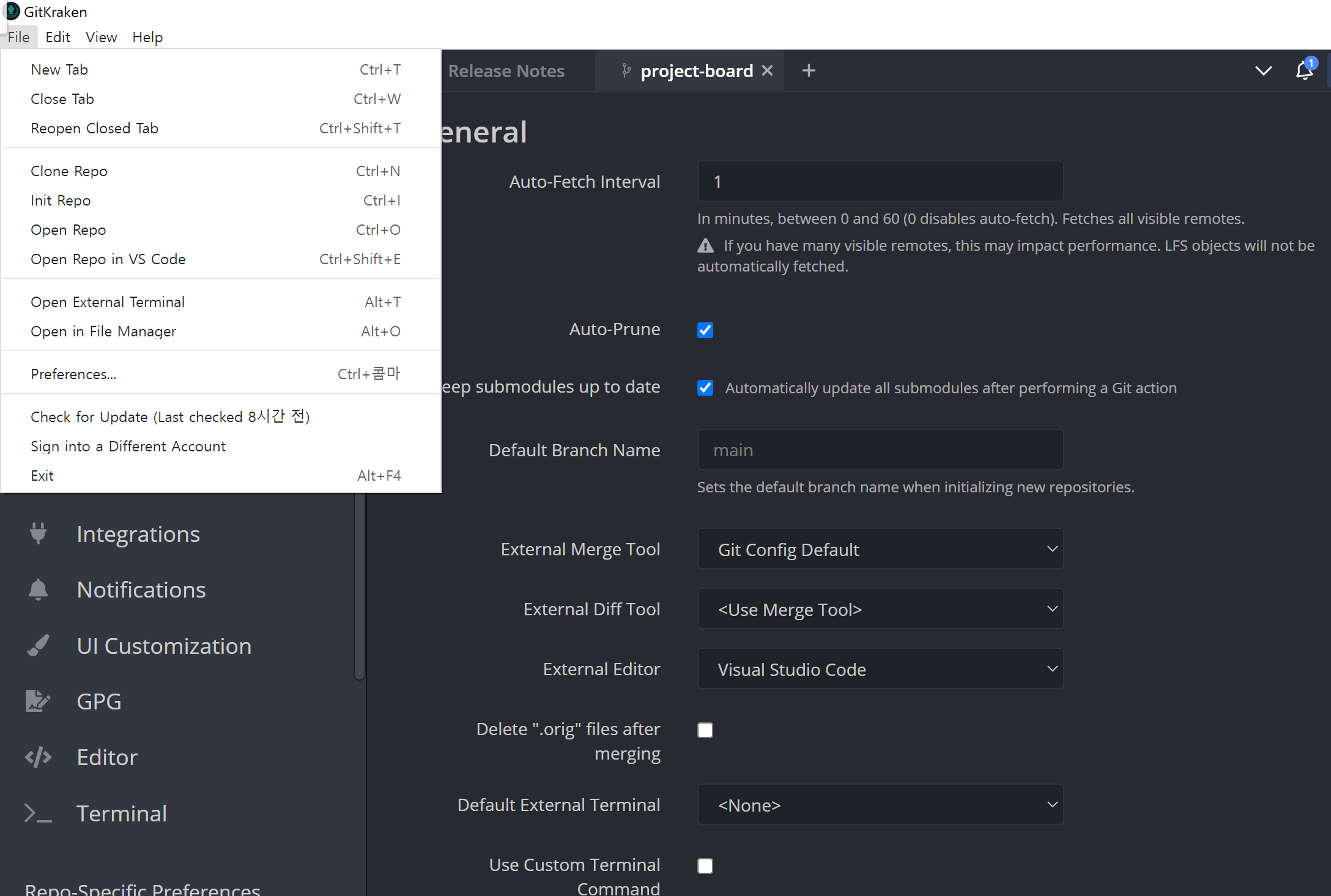Expand the External Editor dropdown
1331x896 pixels.
880,669
